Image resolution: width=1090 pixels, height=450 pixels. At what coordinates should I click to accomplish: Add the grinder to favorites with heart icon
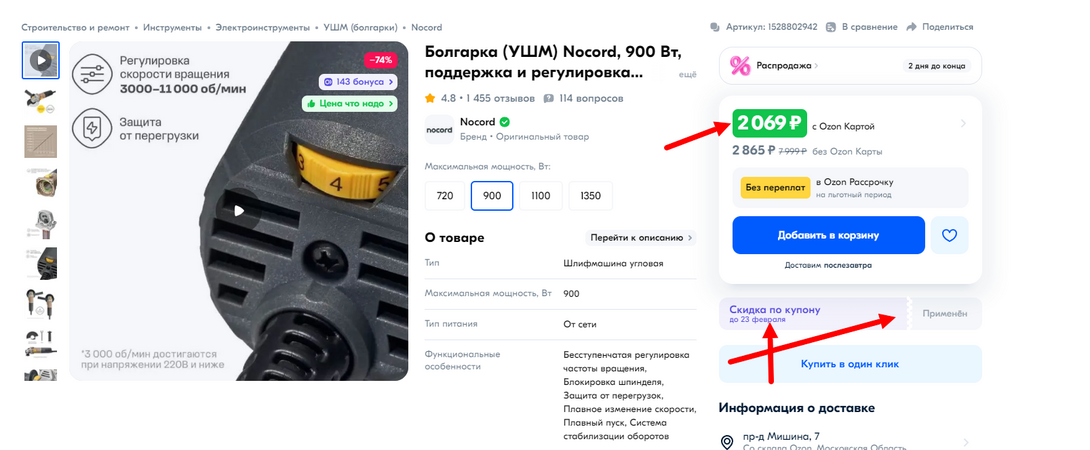pyautogui.click(x=950, y=235)
